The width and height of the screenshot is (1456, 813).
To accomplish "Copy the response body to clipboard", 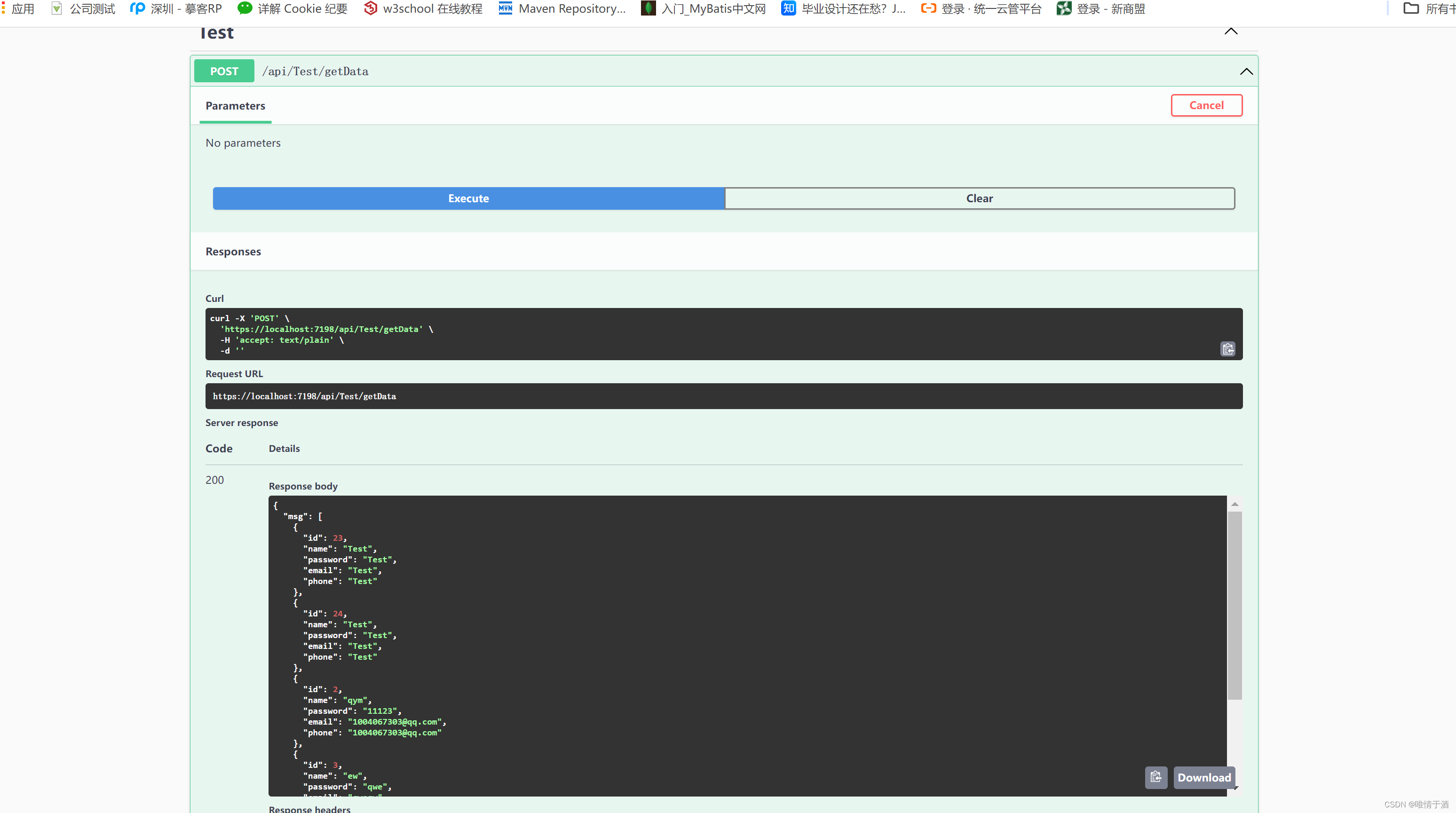I will coord(1155,777).
